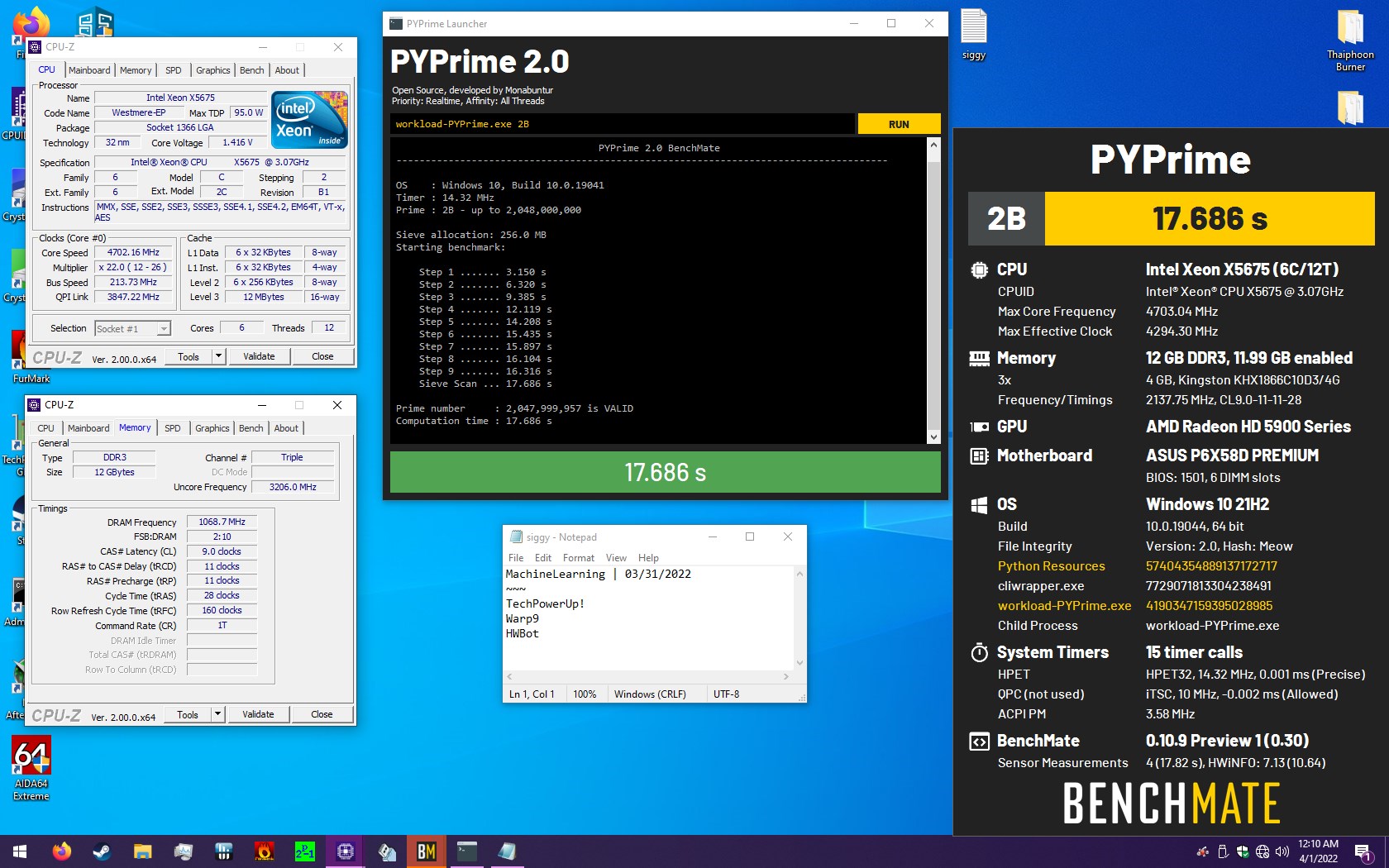The width and height of the screenshot is (1389, 868).
Task: Click Tools button in the upper CPU-Z
Action: (x=189, y=356)
